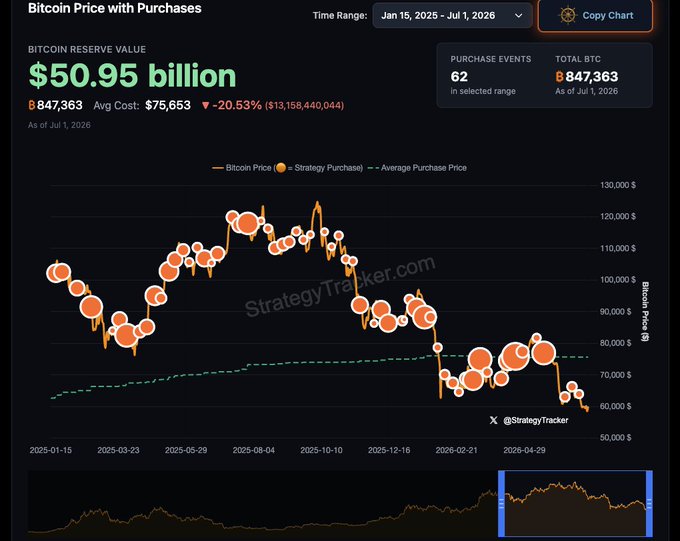Image resolution: width=680 pixels, height=541 pixels.
Task: Click the -20.53% loss figure
Action: tap(237, 105)
